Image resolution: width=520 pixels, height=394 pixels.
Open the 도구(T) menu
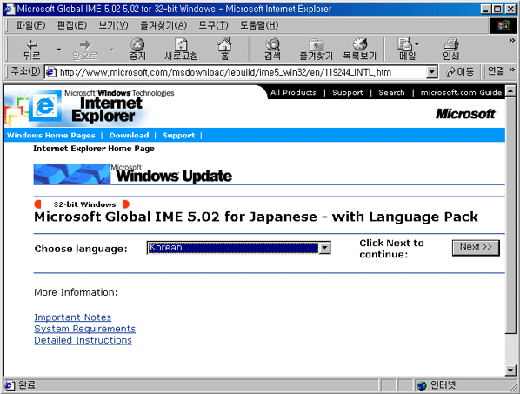pos(213,25)
